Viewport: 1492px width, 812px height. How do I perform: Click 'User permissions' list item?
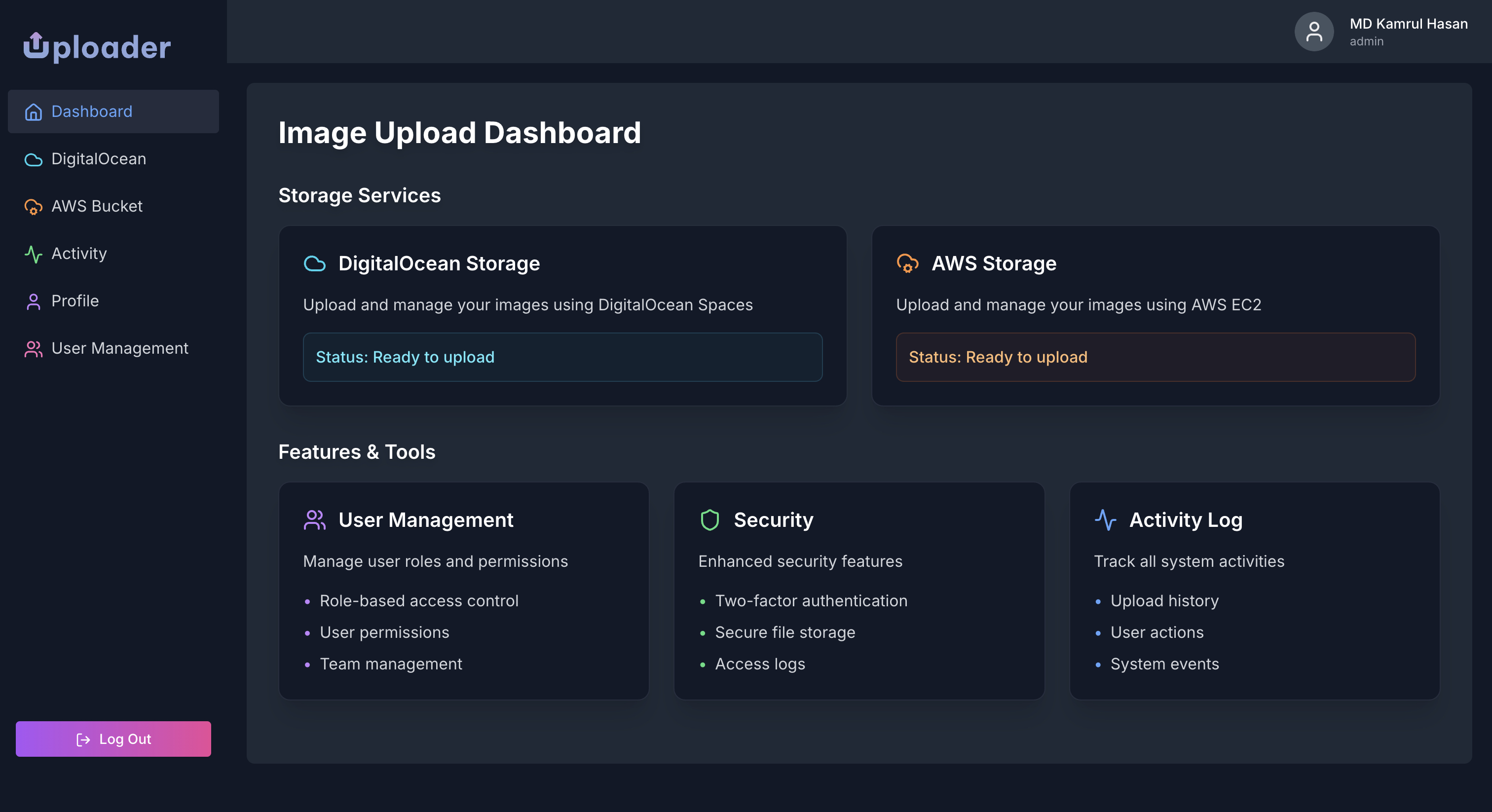point(384,632)
